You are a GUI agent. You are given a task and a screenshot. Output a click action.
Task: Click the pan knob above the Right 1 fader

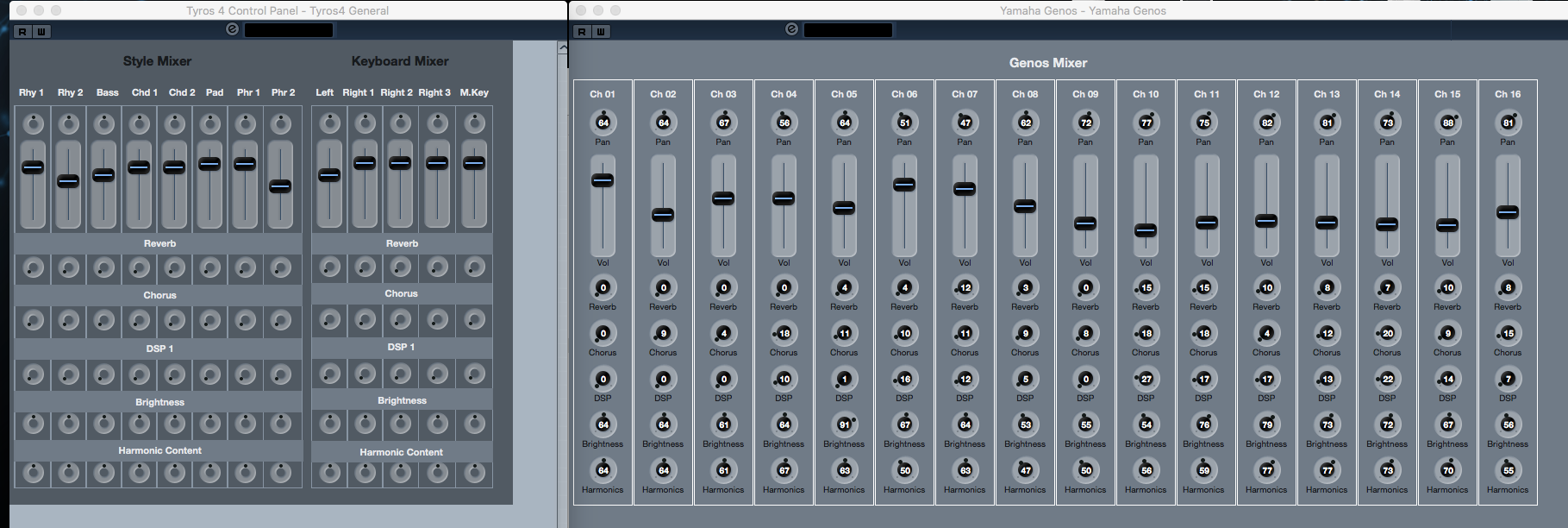[x=365, y=124]
